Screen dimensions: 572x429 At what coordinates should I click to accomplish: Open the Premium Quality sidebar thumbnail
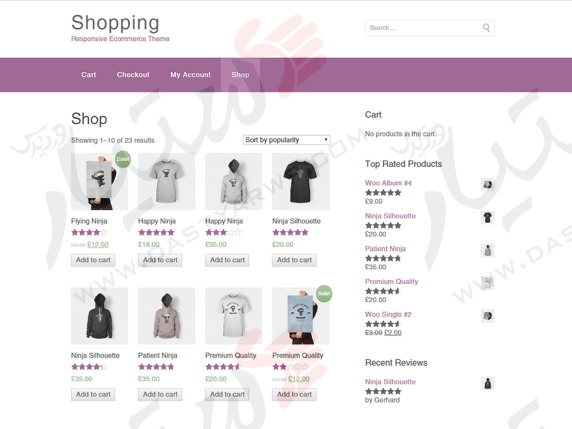pos(488,283)
